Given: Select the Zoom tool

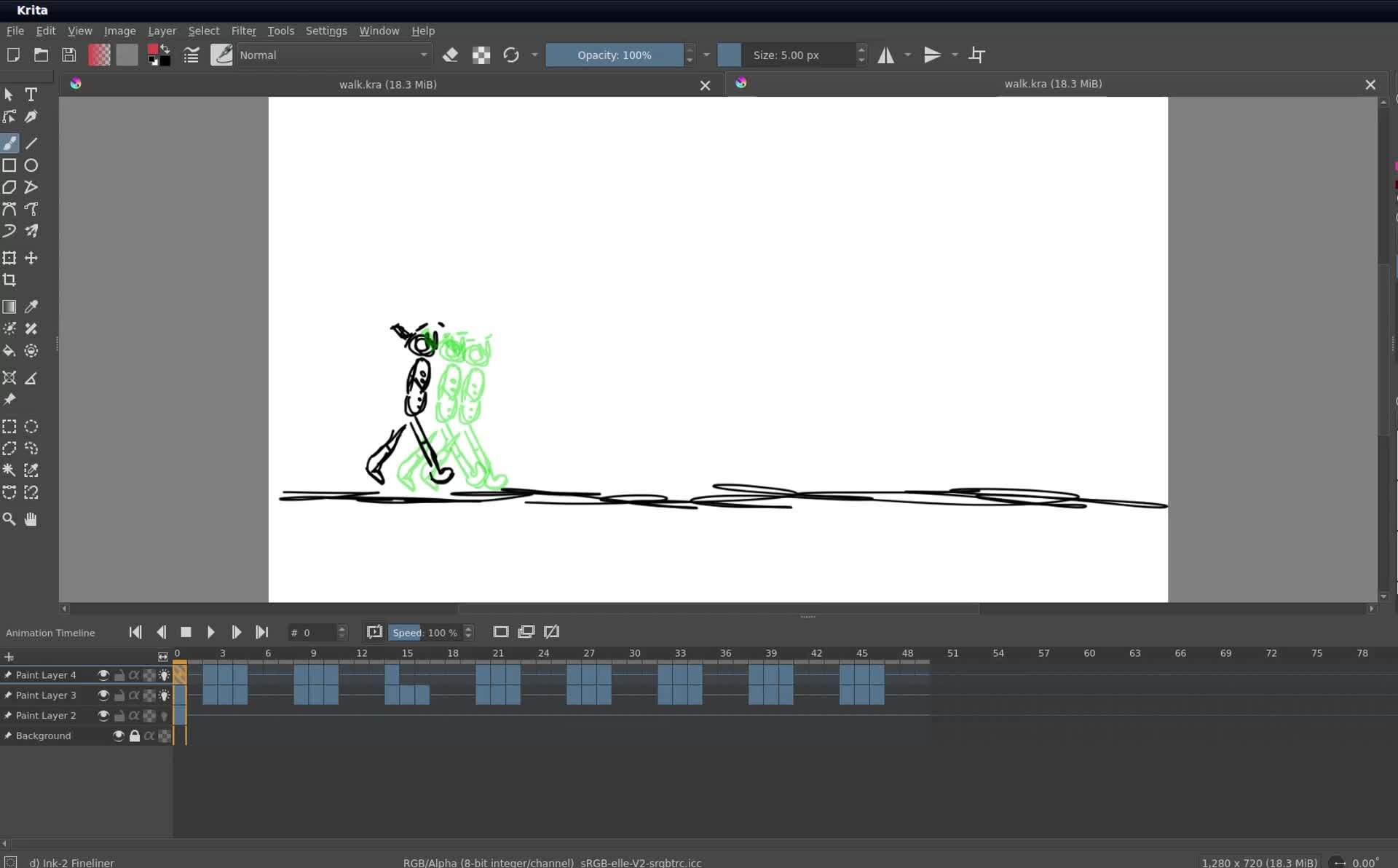Looking at the screenshot, I should coord(9,519).
